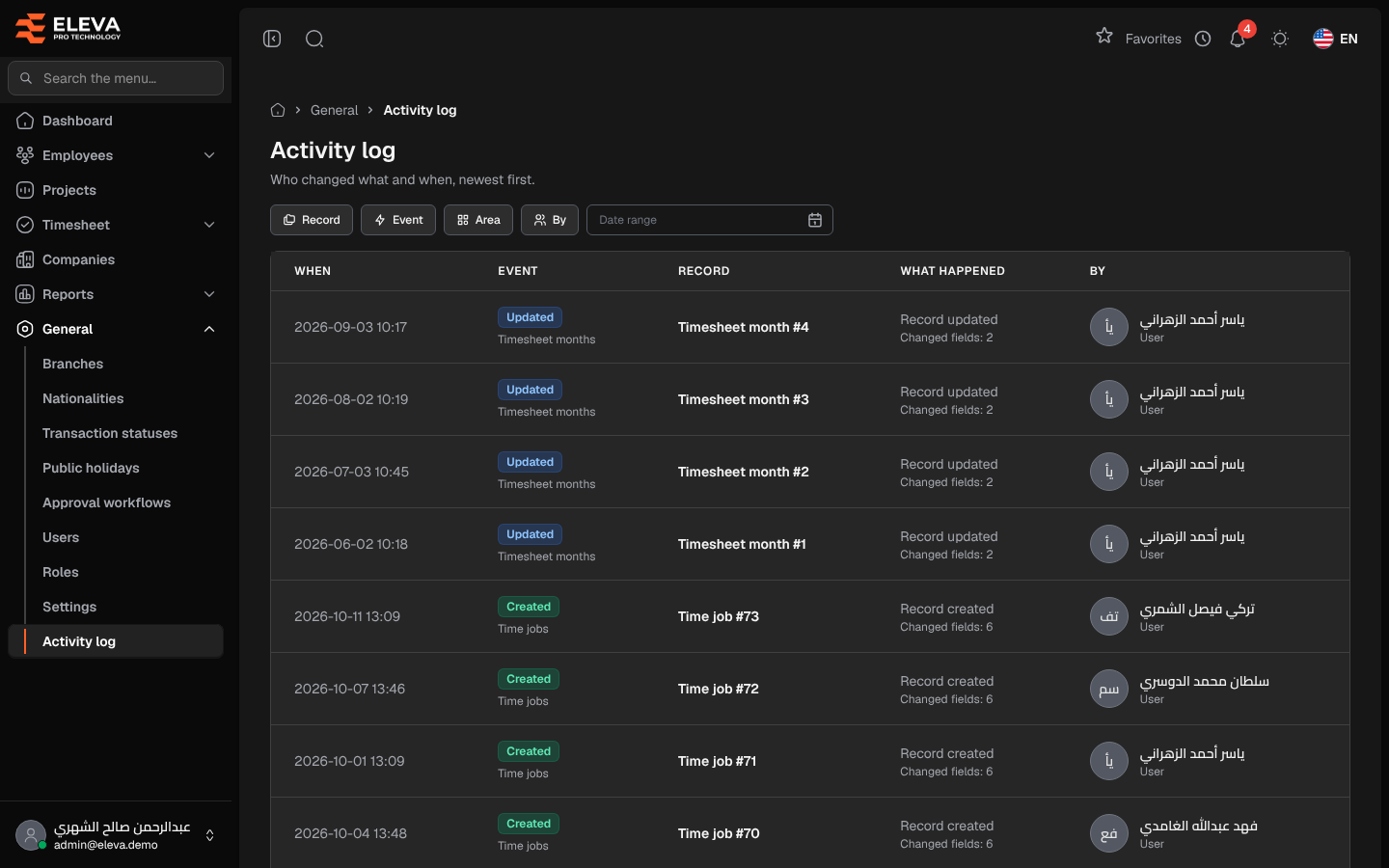The image size is (1389, 868).
Task: Select the Activity log sidebar item
Action: click(116, 641)
